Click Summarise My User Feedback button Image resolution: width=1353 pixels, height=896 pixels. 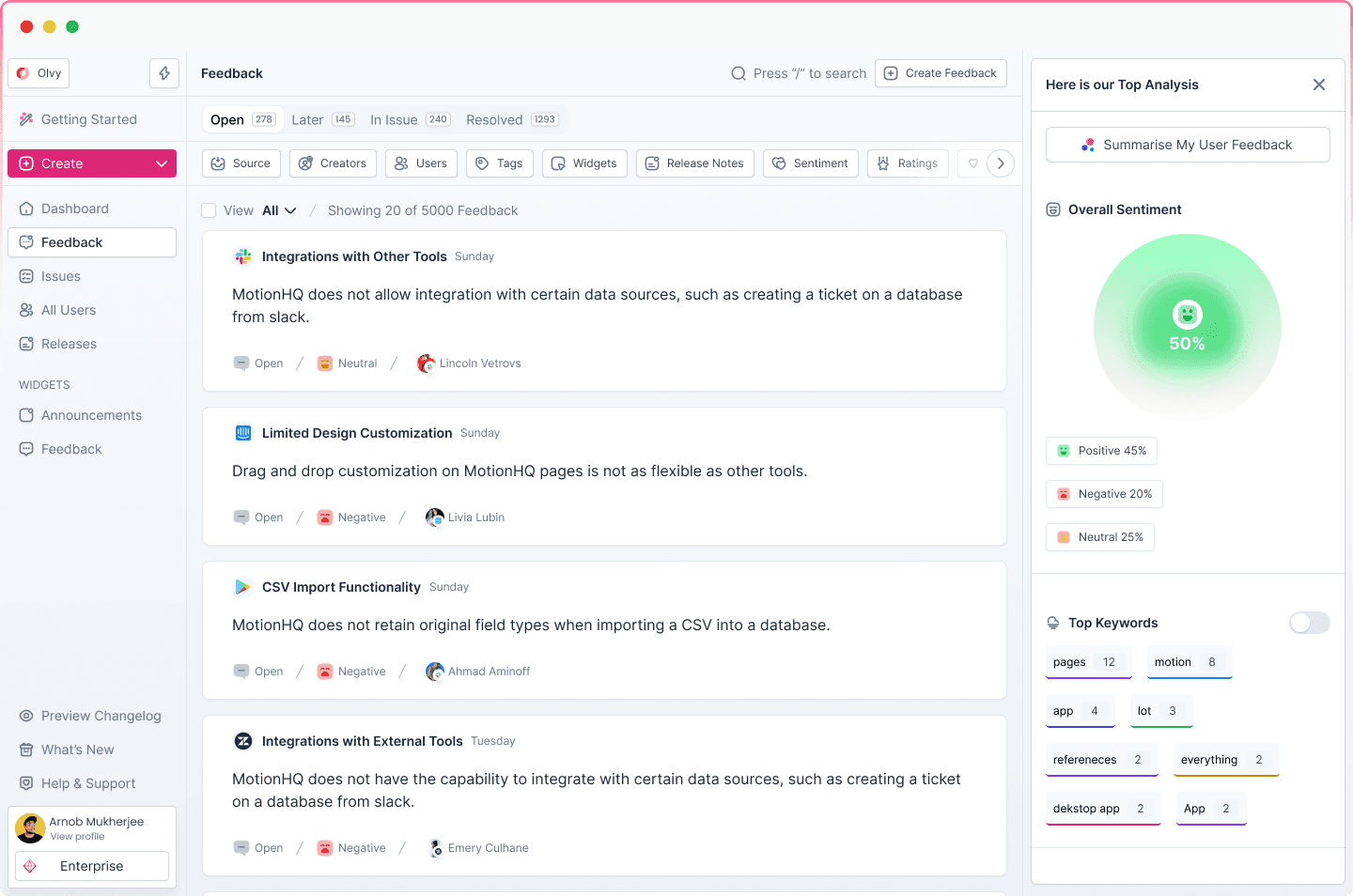(x=1188, y=145)
